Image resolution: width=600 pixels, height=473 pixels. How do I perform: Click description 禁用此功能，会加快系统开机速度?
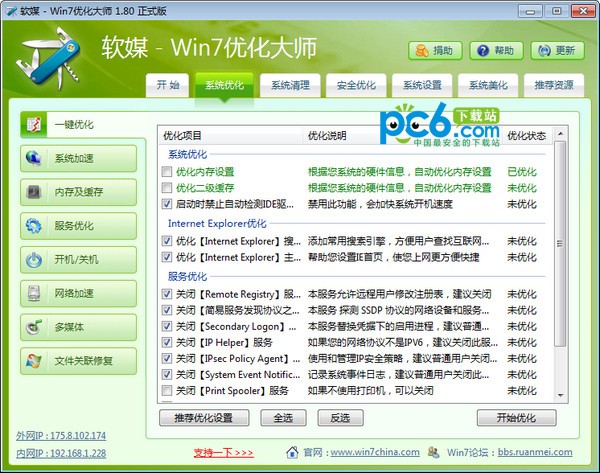380,204
